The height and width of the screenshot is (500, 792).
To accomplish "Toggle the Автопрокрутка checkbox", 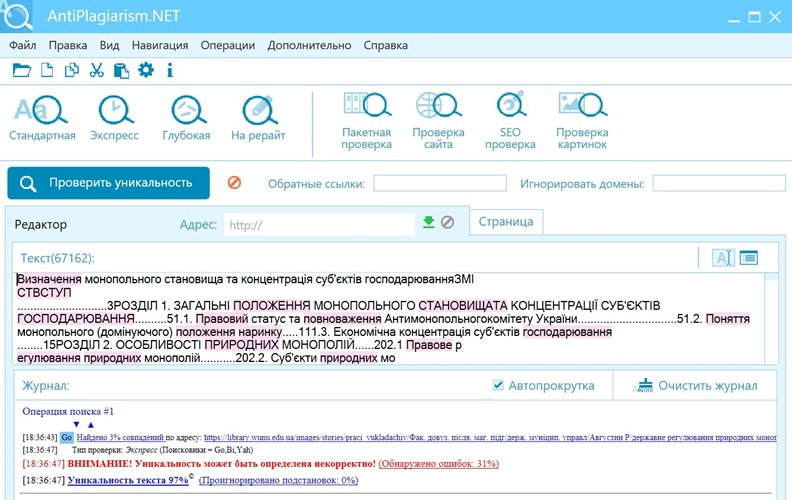I will pyautogui.click(x=498, y=385).
